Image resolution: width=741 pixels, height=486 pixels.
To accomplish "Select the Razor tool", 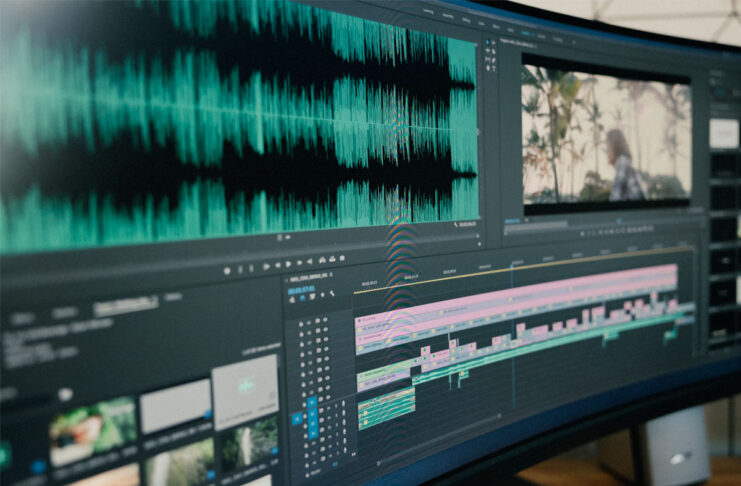I will coord(494,52).
